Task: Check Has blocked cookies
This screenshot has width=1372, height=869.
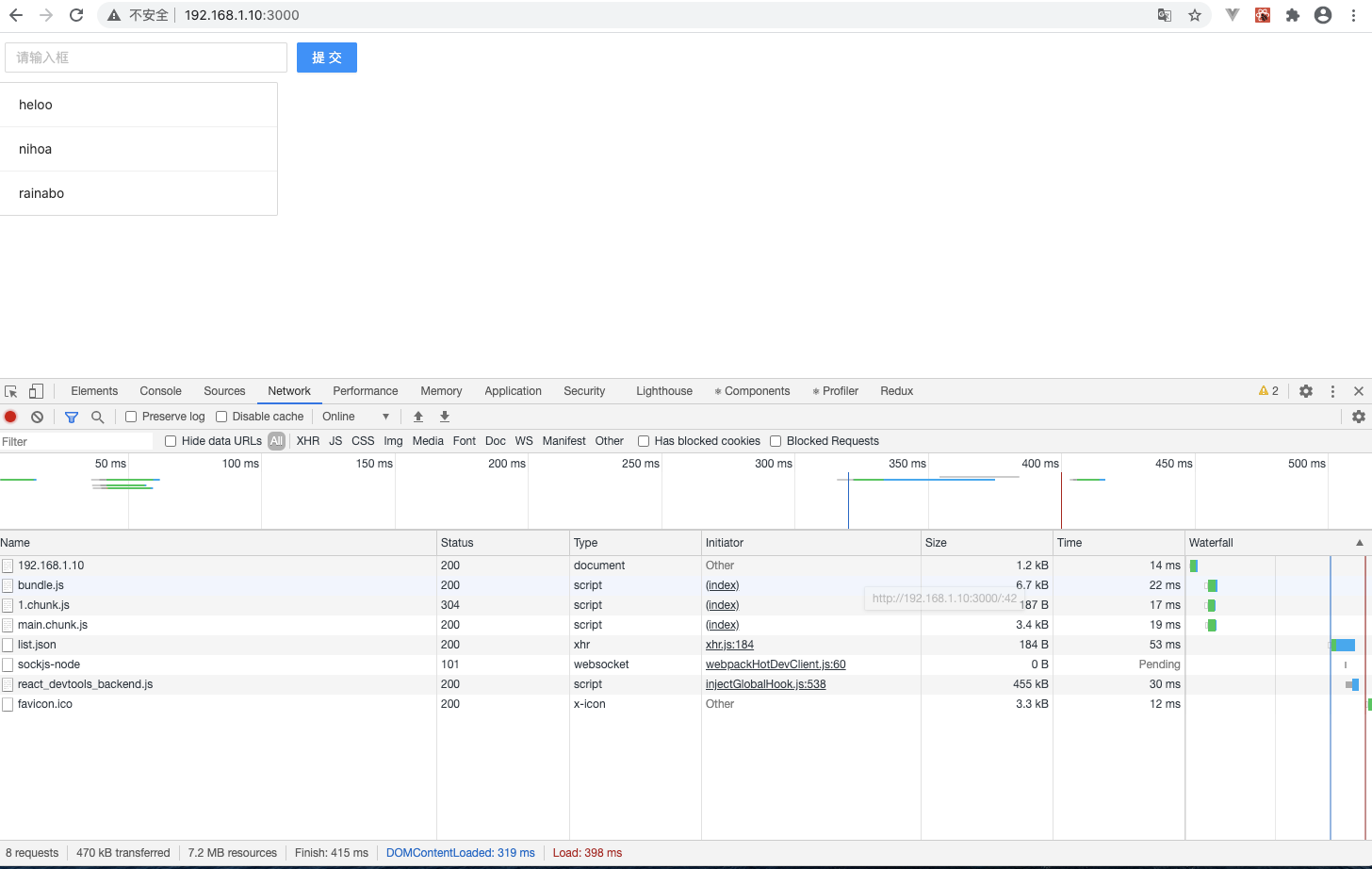Action: coord(644,441)
